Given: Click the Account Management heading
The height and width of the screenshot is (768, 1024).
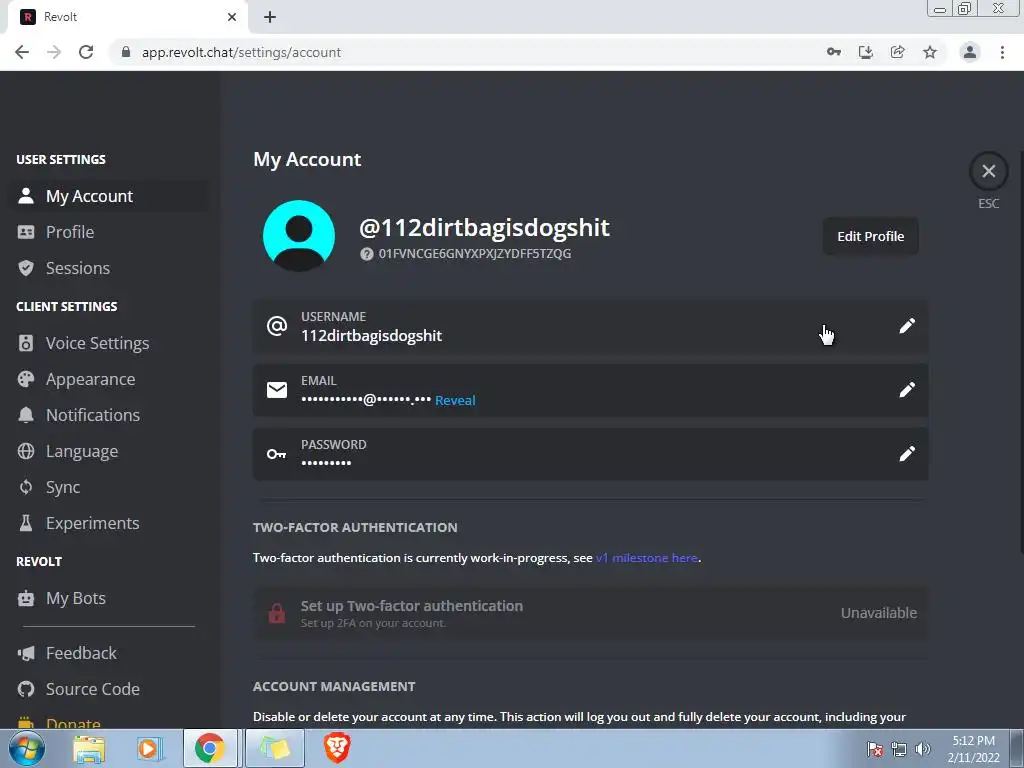Looking at the screenshot, I should 334,686.
